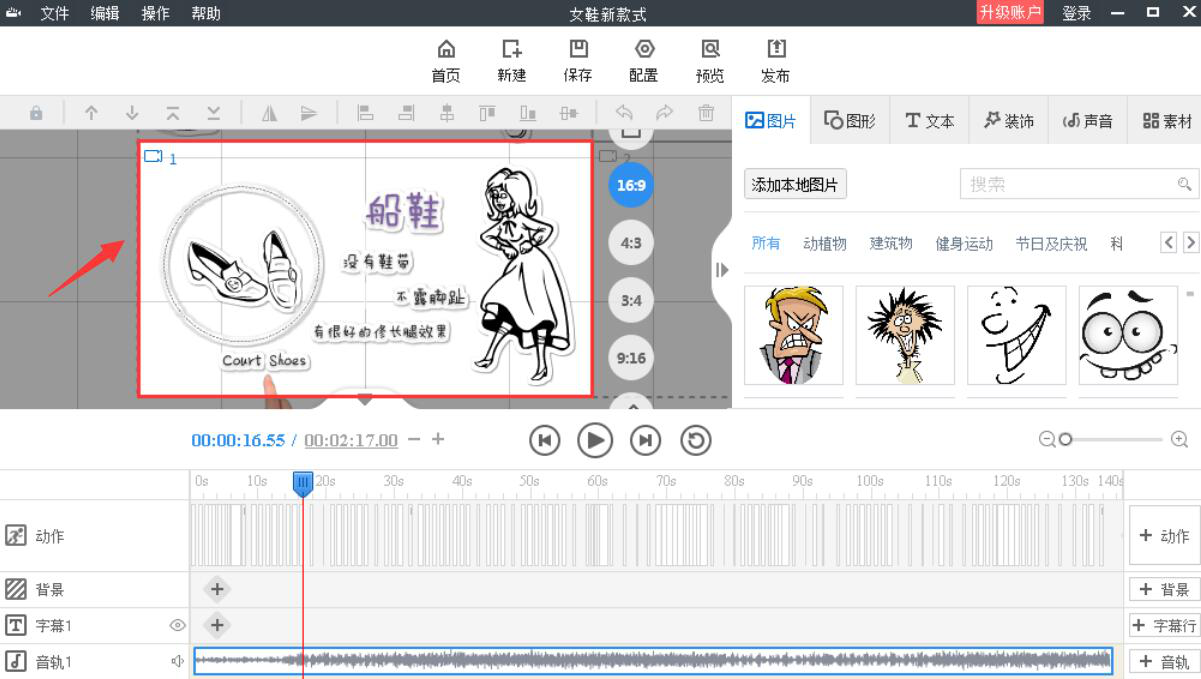
Task: Open 预览 preview
Action: pyautogui.click(x=710, y=62)
